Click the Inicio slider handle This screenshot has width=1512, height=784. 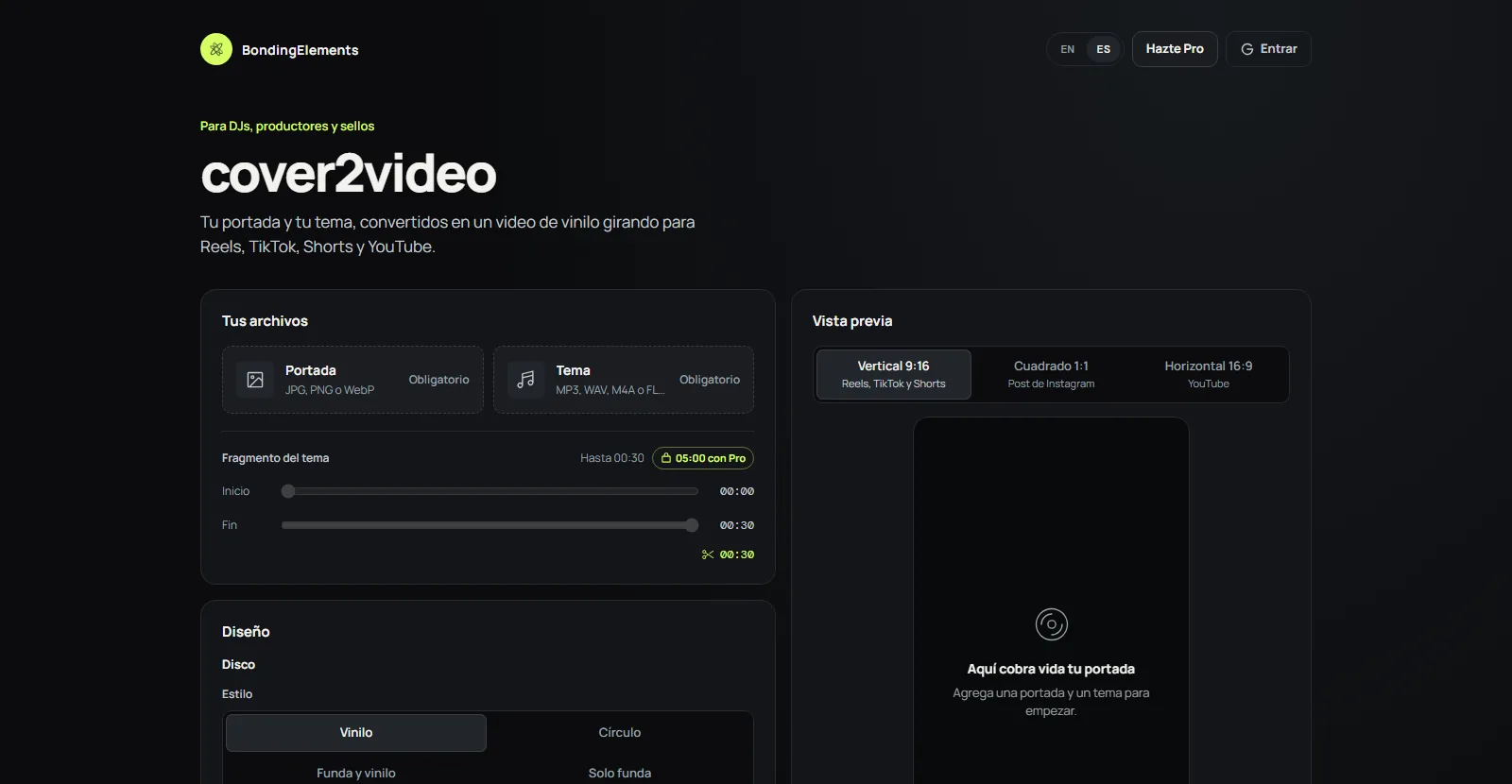pos(288,491)
